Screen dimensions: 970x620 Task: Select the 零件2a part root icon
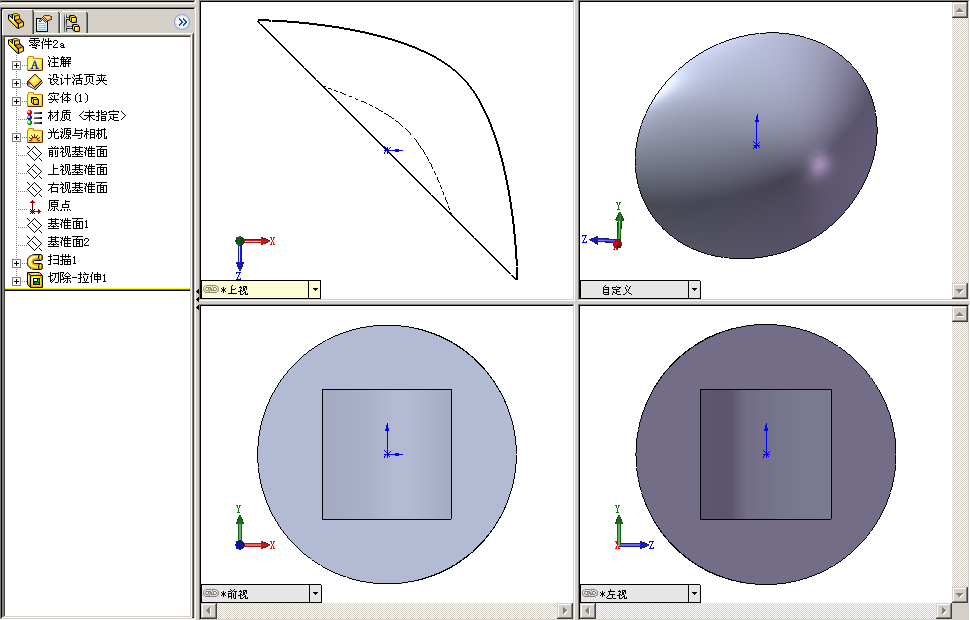pyautogui.click(x=16, y=45)
